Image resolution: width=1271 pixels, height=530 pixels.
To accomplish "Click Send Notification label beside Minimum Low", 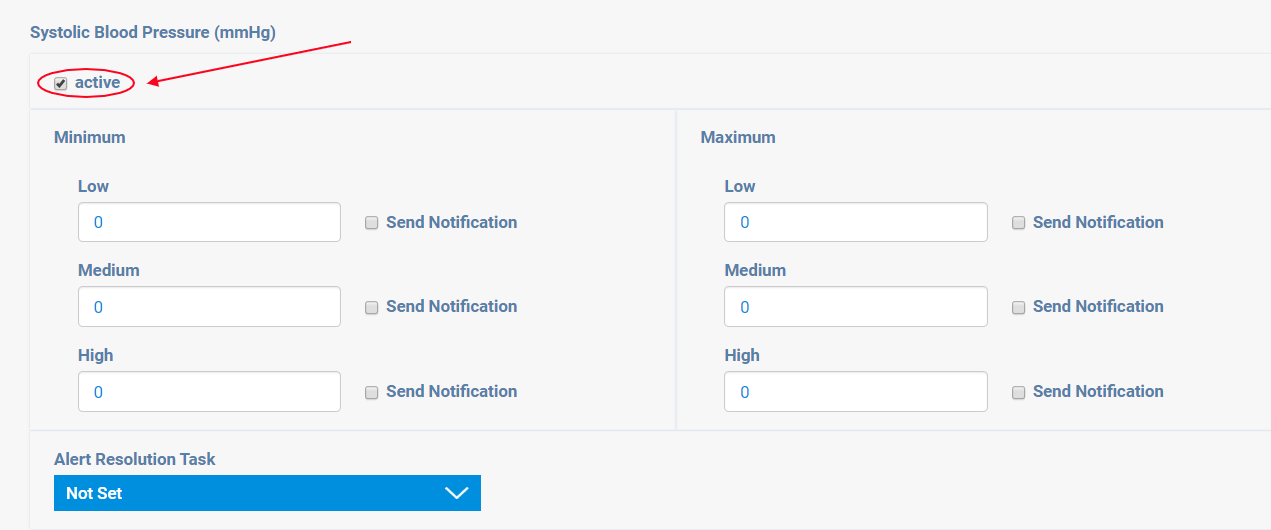I will (451, 222).
